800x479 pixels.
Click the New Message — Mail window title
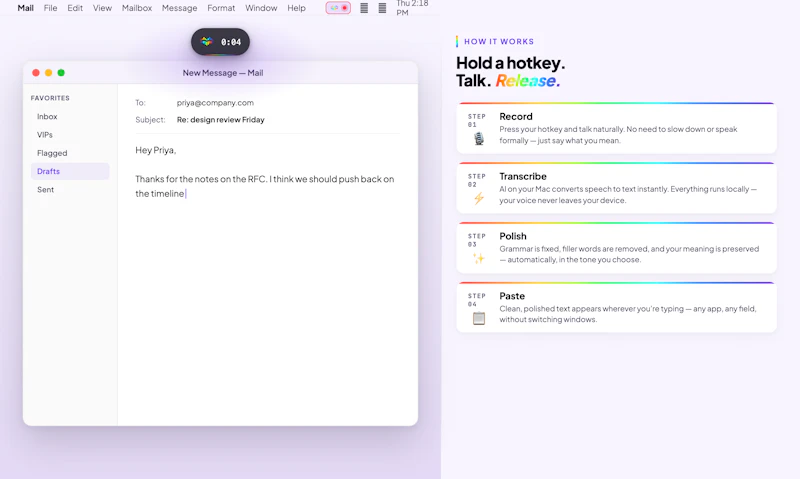pyautogui.click(x=223, y=73)
